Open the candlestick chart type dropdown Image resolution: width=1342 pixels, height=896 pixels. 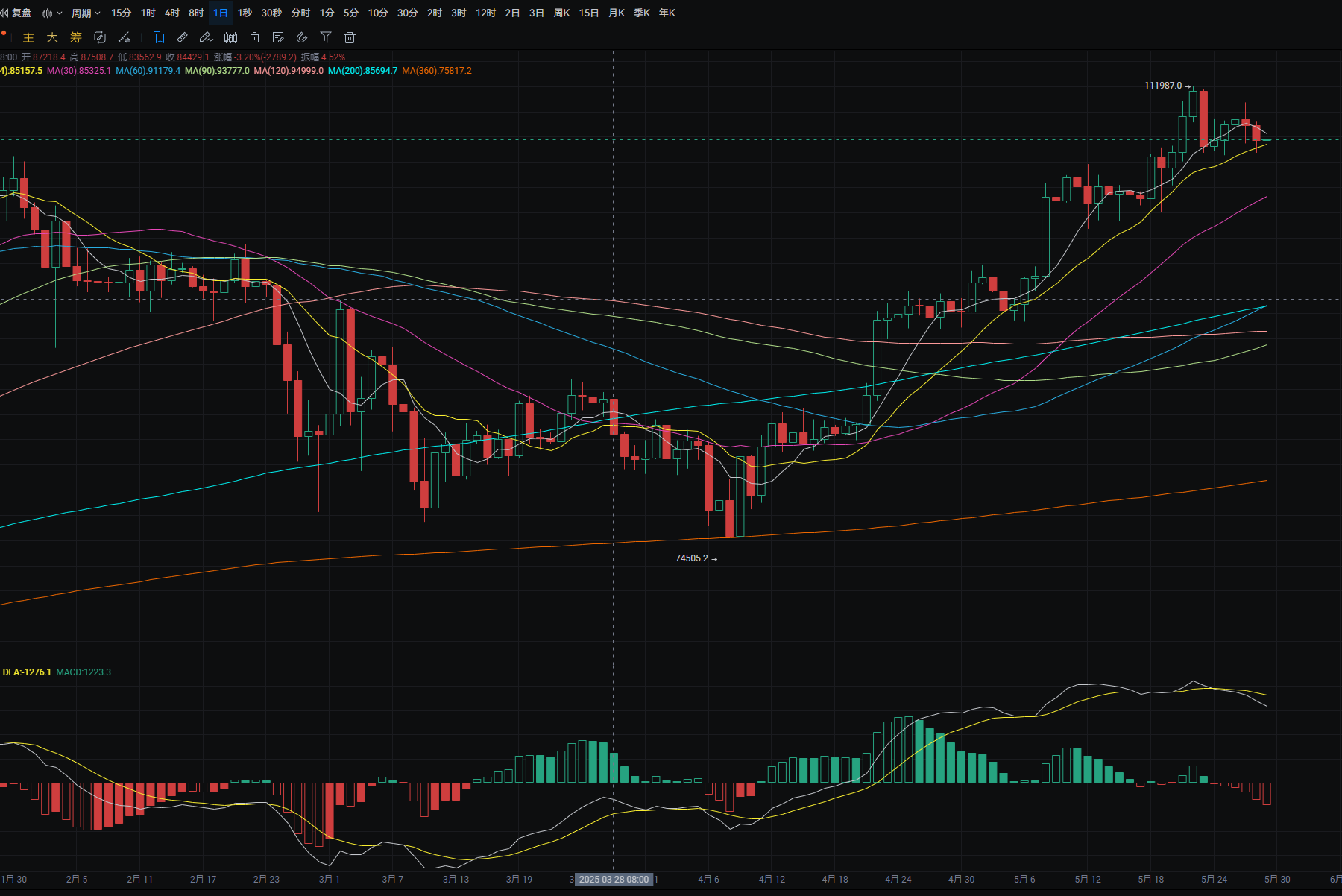(51, 13)
